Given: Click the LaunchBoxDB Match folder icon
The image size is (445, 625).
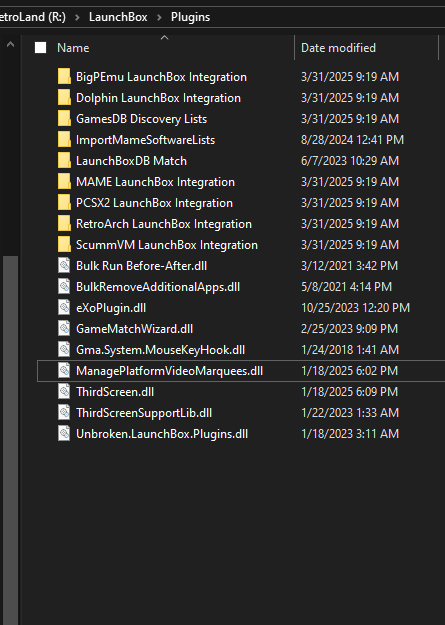Looking at the screenshot, I should pos(64,161).
